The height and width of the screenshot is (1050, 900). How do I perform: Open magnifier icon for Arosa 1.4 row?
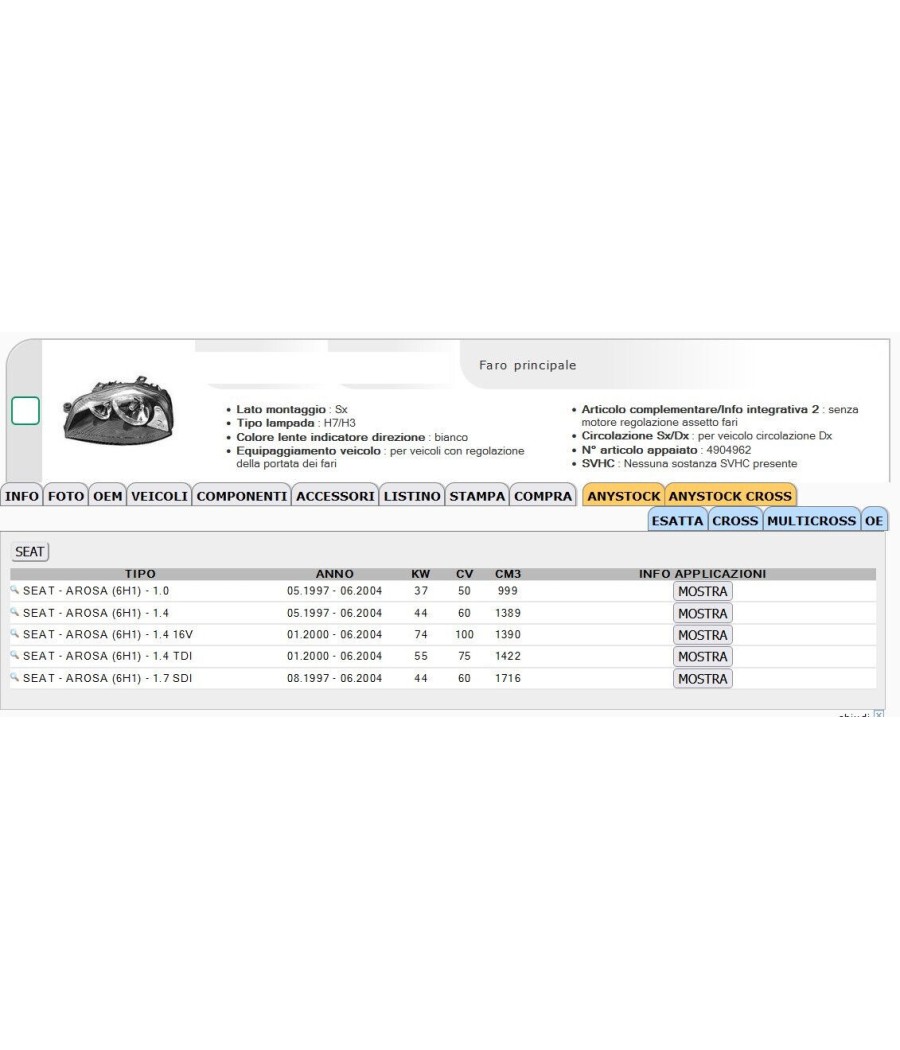coord(14,612)
